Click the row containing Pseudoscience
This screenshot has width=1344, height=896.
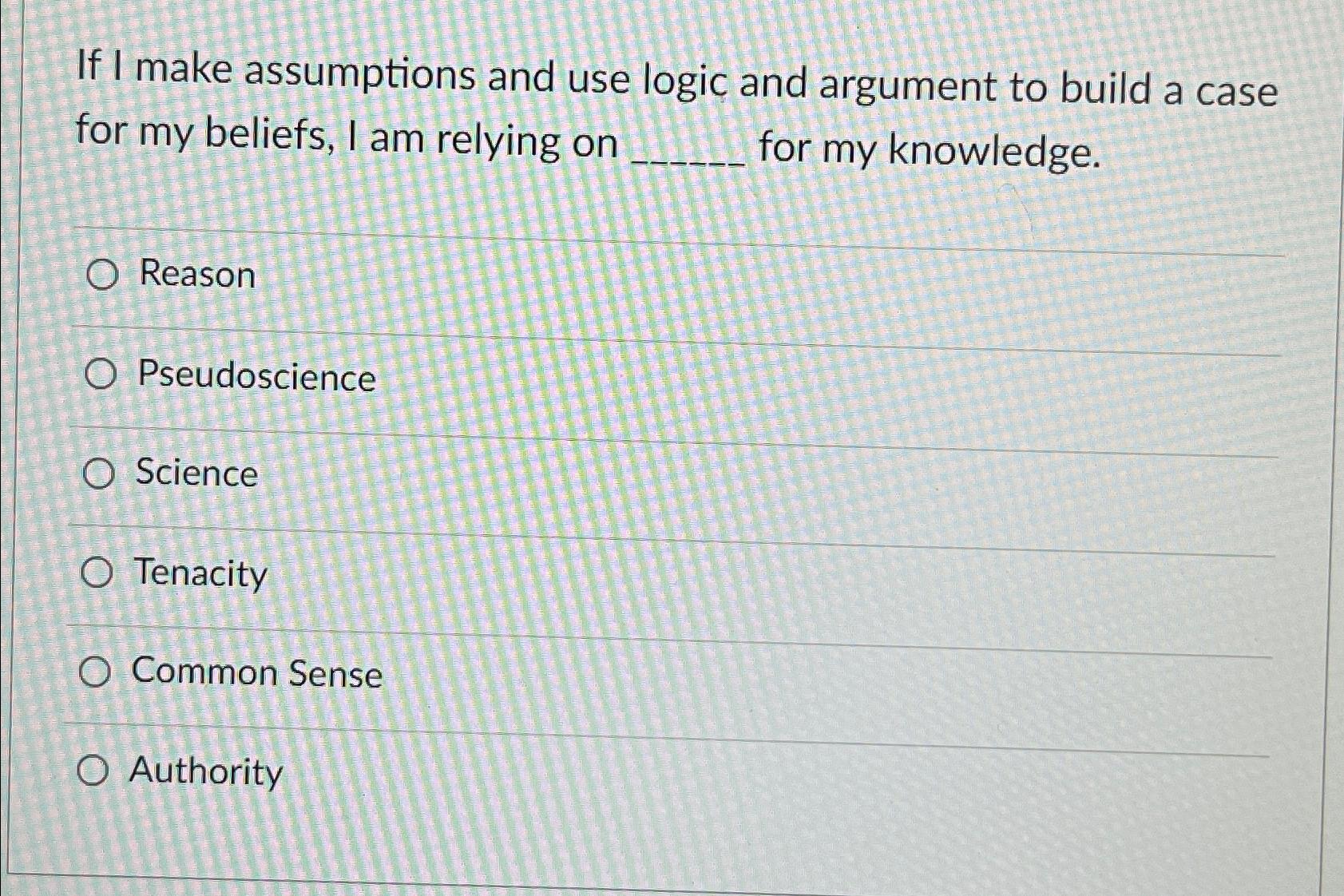point(559,378)
